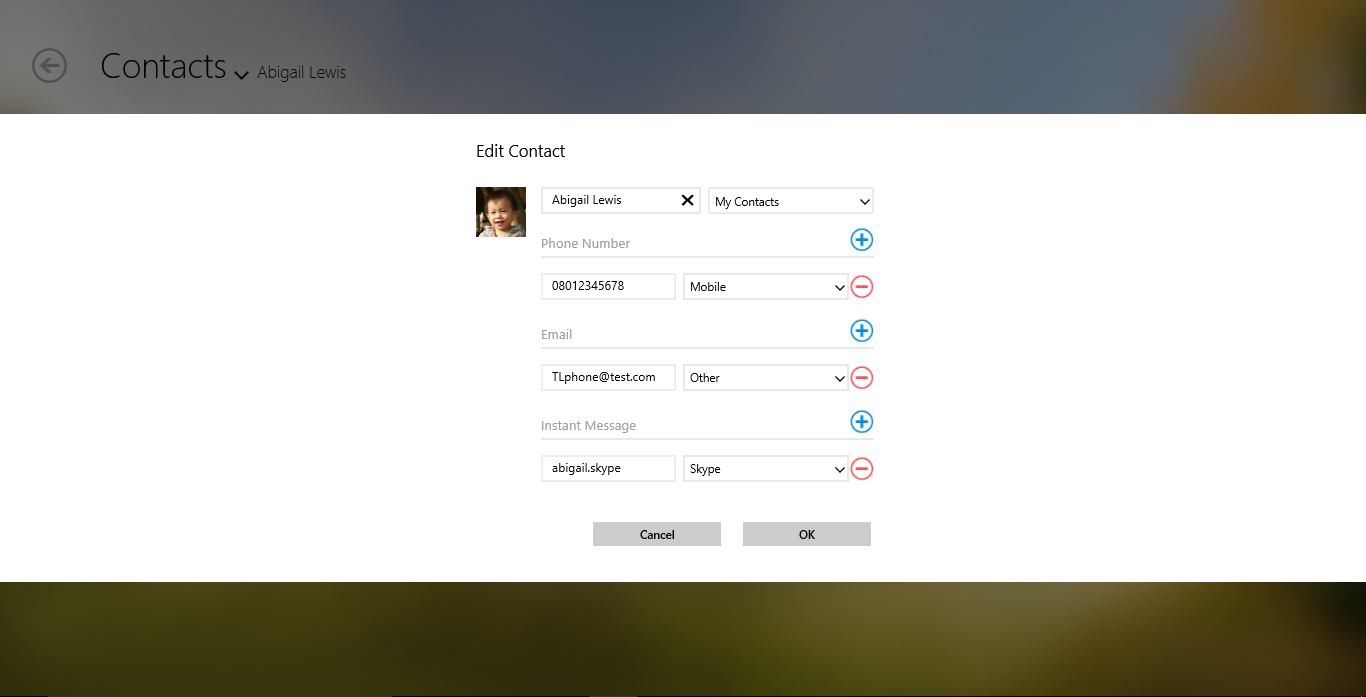This screenshot has height=697, width=1366.
Task: Remove the TLphone@test.com email
Action: (x=861, y=378)
